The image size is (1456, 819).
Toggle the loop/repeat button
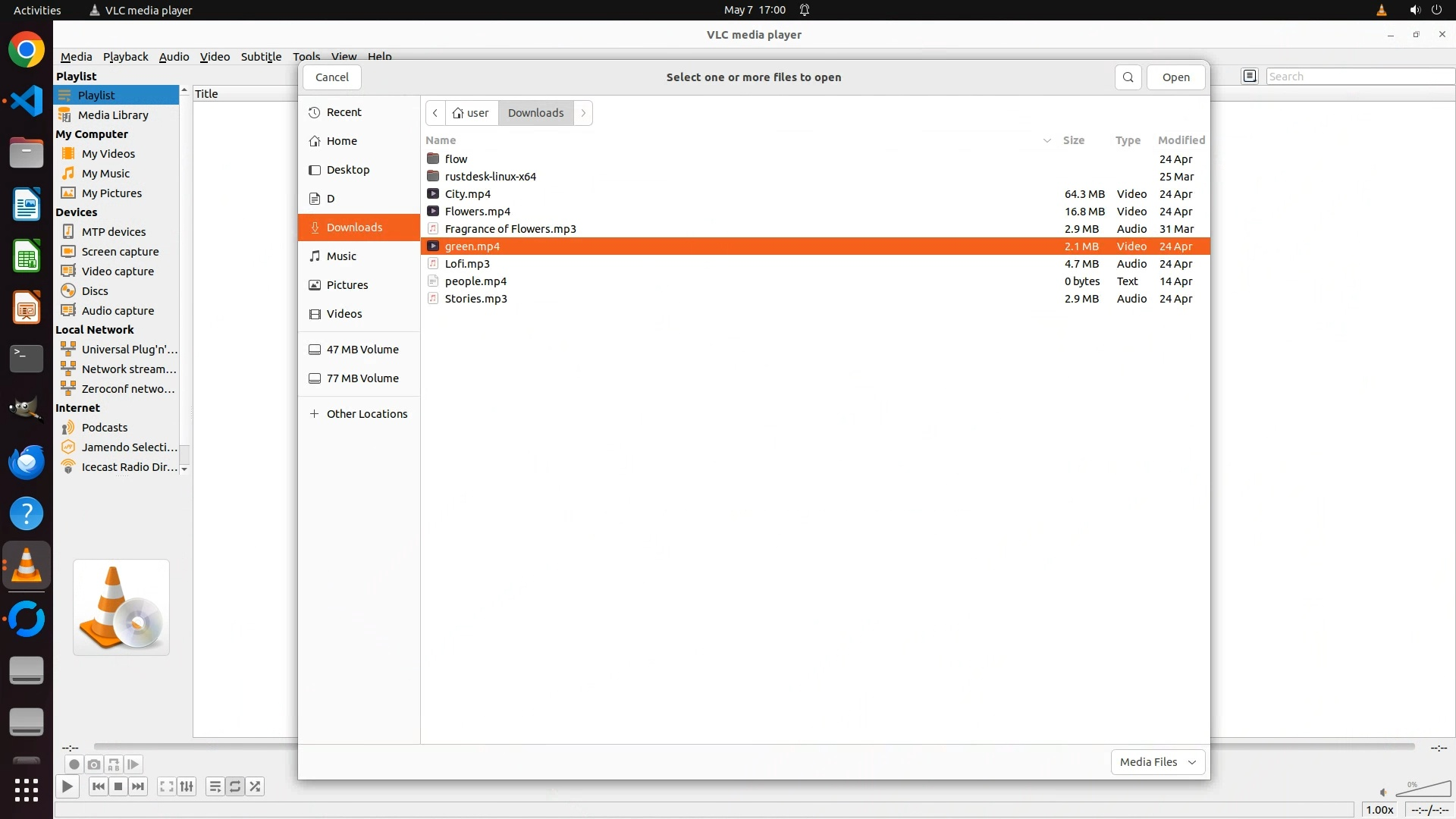pos(235,786)
